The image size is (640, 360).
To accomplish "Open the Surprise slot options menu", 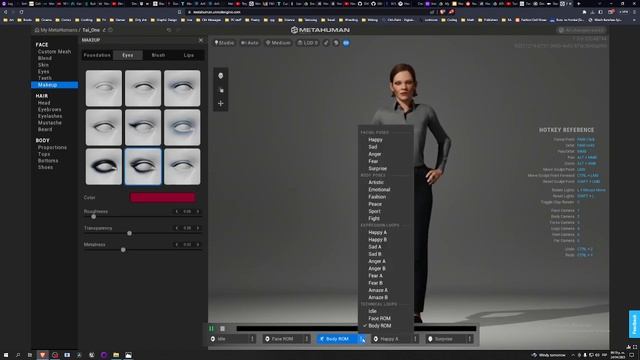I will pos(470,339).
